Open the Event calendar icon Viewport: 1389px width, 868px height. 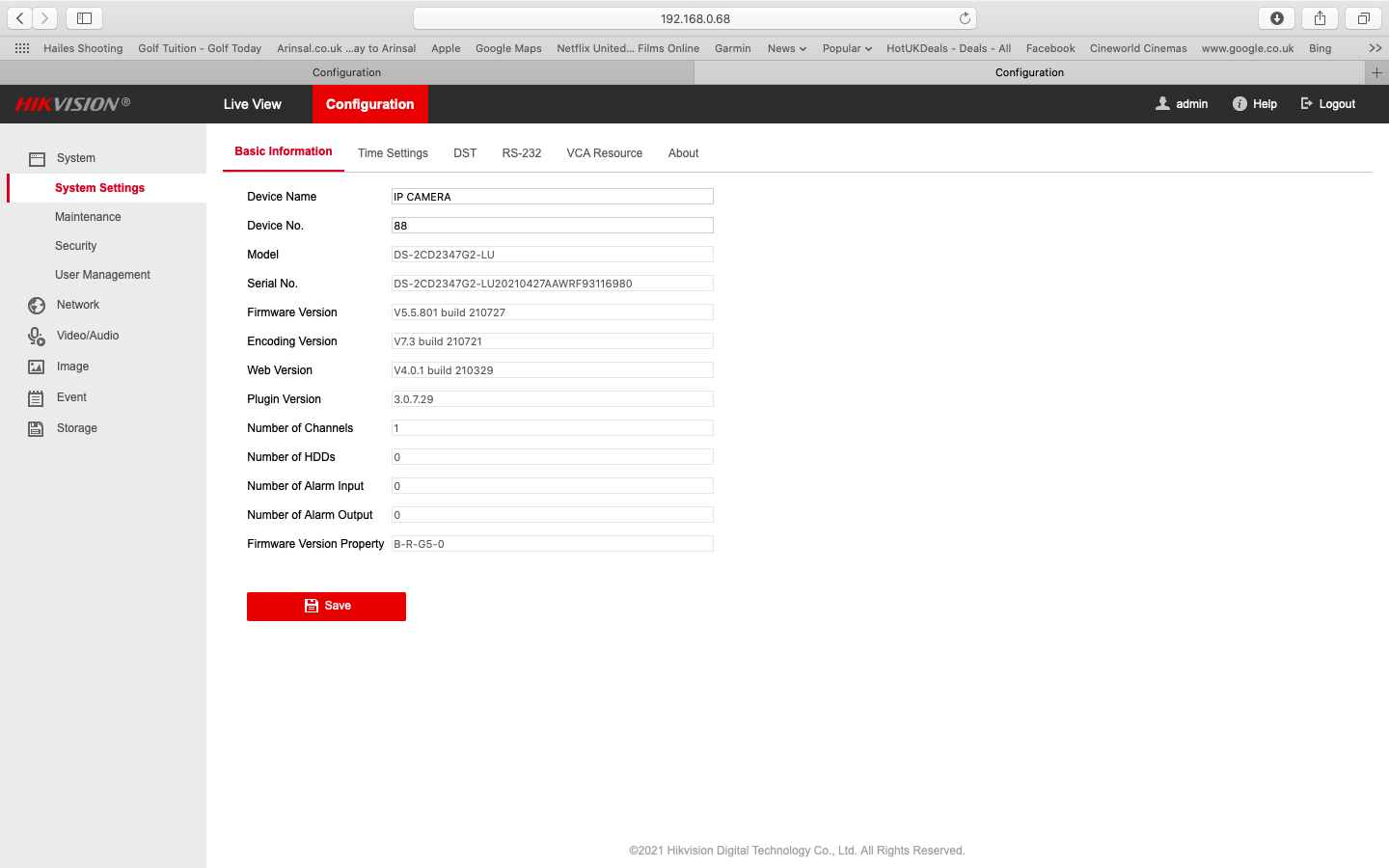click(35, 397)
